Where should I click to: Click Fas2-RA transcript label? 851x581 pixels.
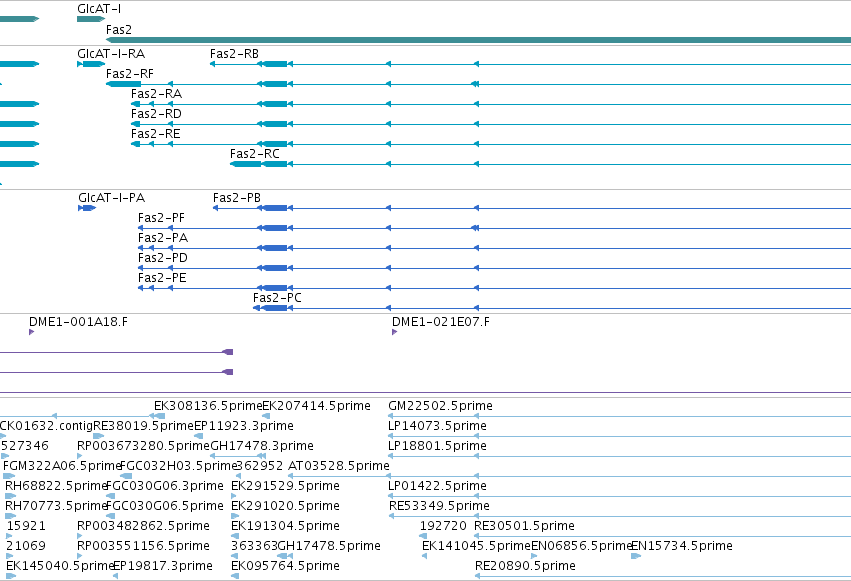click(x=156, y=94)
